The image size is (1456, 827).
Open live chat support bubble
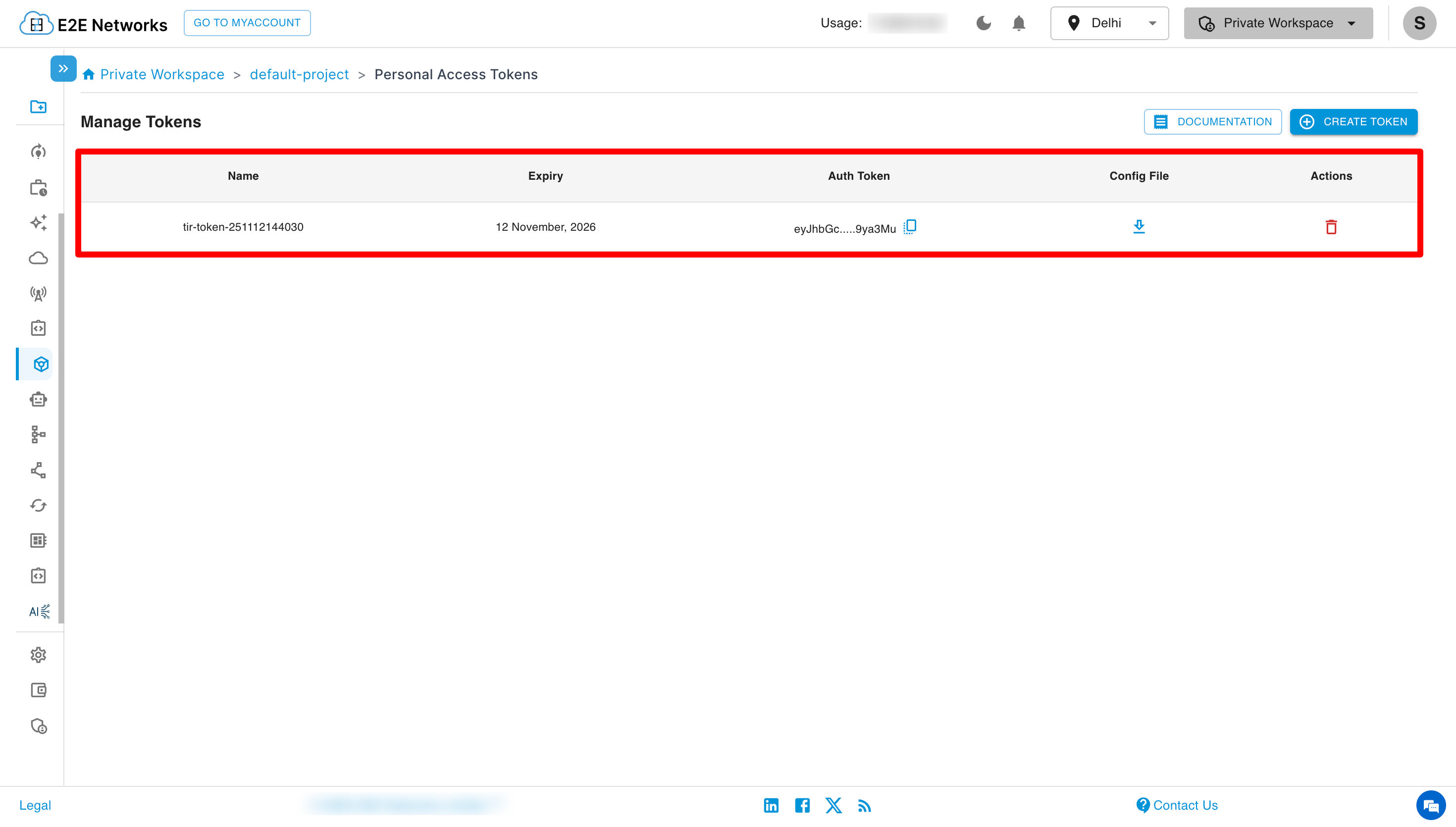(x=1430, y=805)
